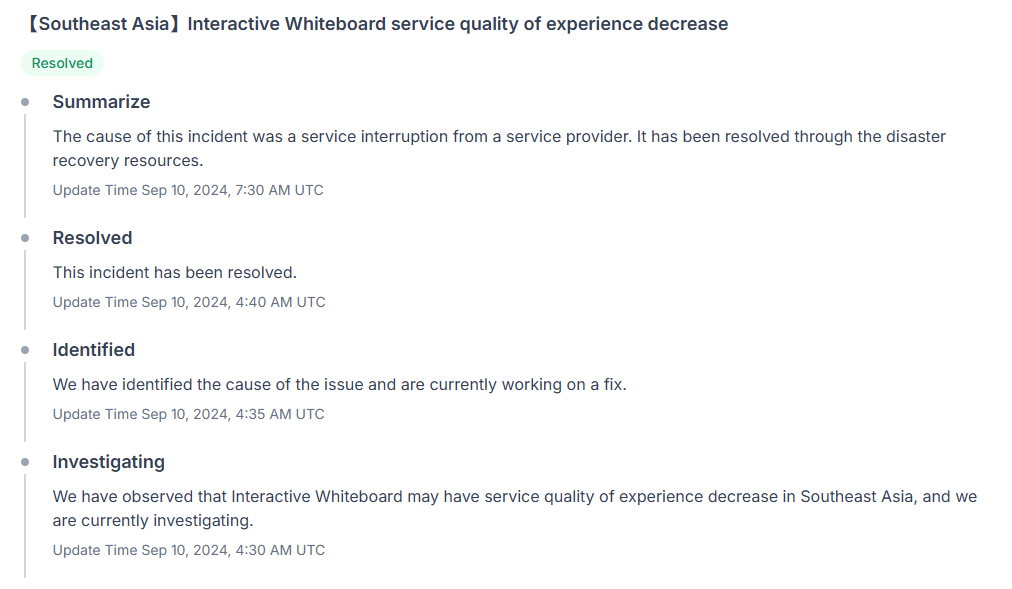Open the Investigating update heading
The height and width of the screenshot is (589, 1012).
coord(109,462)
